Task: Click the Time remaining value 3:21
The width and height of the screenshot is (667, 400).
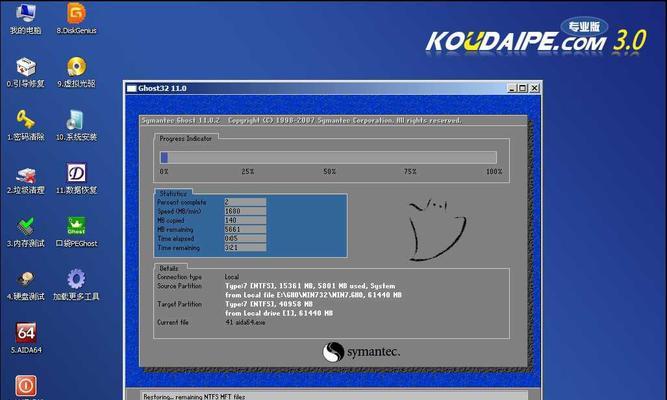Action: 245,248
